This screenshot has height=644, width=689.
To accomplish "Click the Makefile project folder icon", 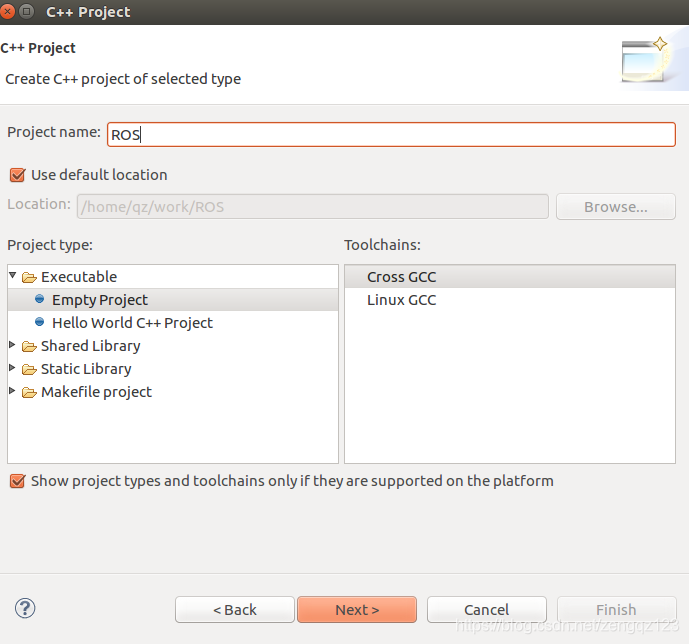I will pos(29,392).
